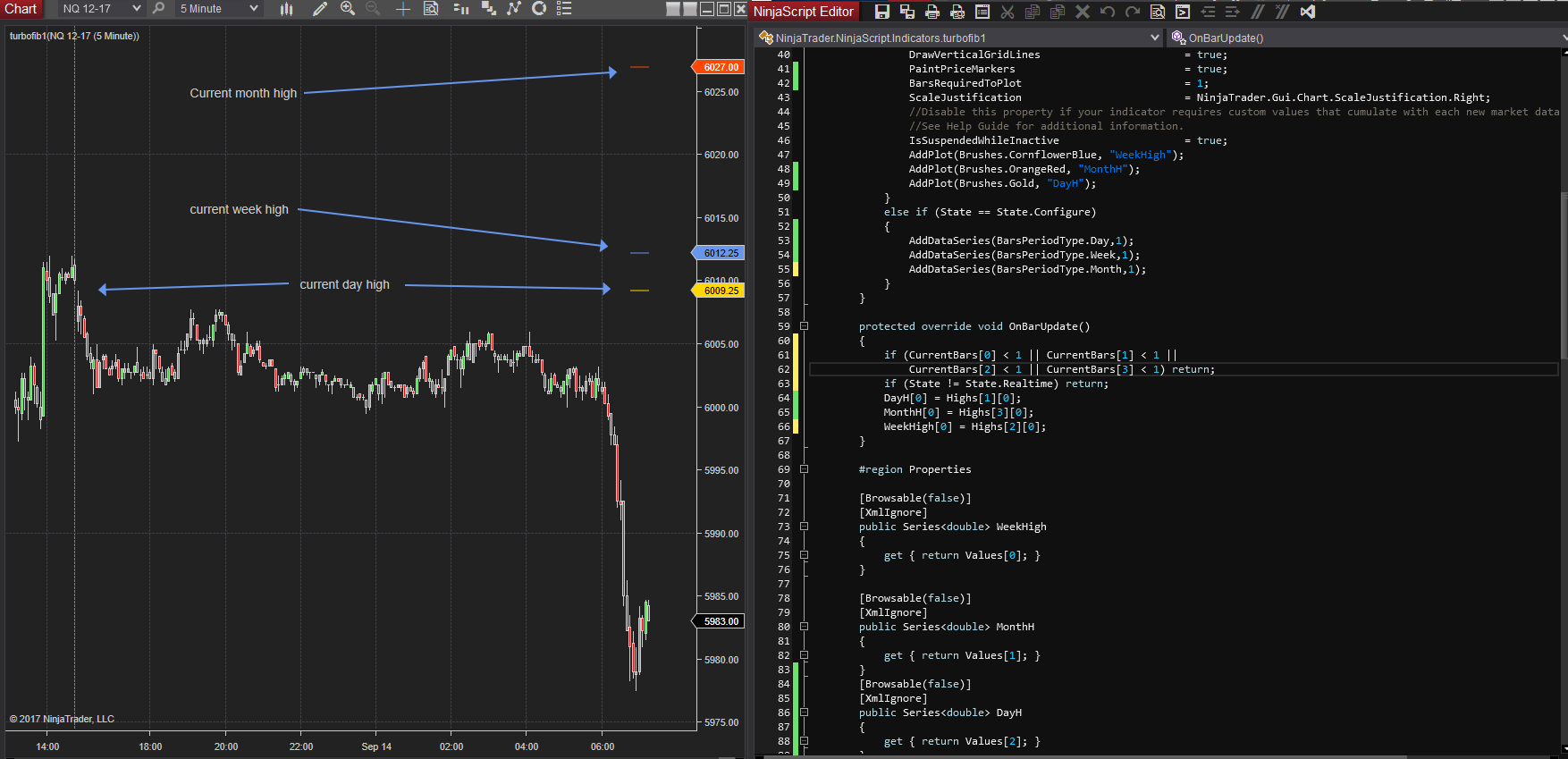This screenshot has width=1568, height=759.
Task: Click "© 2017 NinjaTrader, LLC" text on the chart
Action: click(62, 719)
